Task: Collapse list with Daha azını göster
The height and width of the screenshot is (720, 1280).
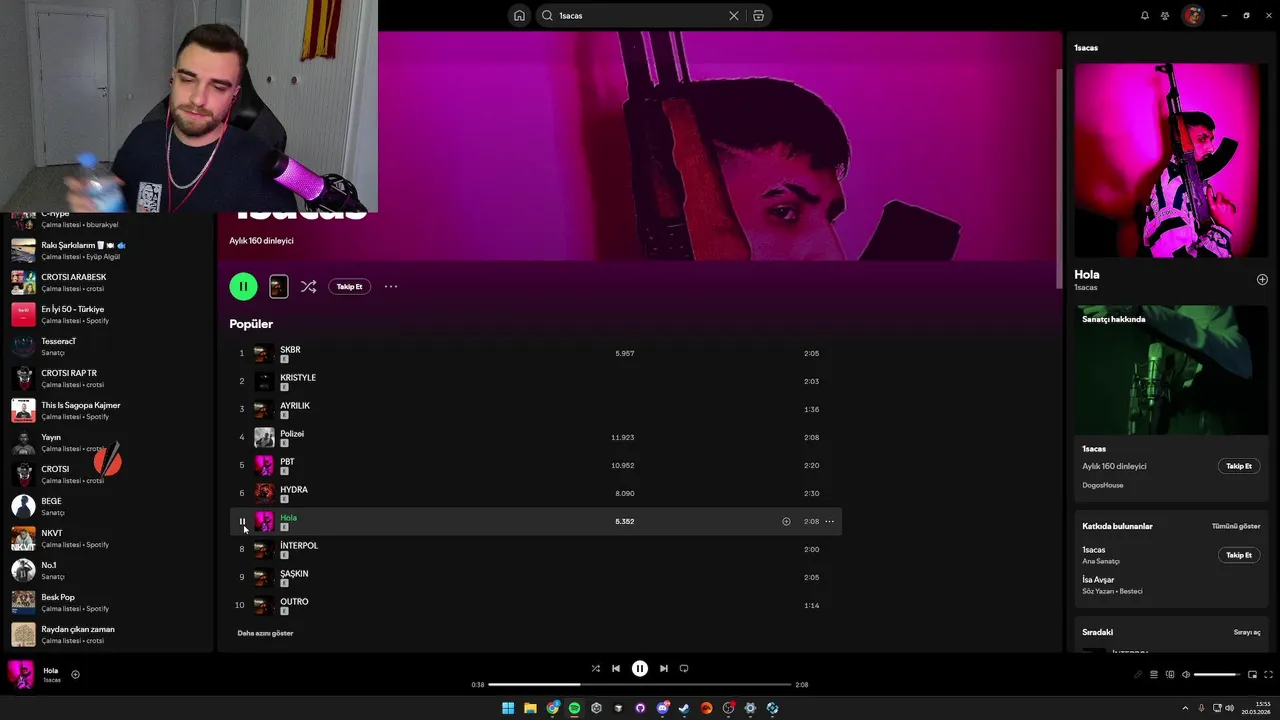Action: (265, 633)
